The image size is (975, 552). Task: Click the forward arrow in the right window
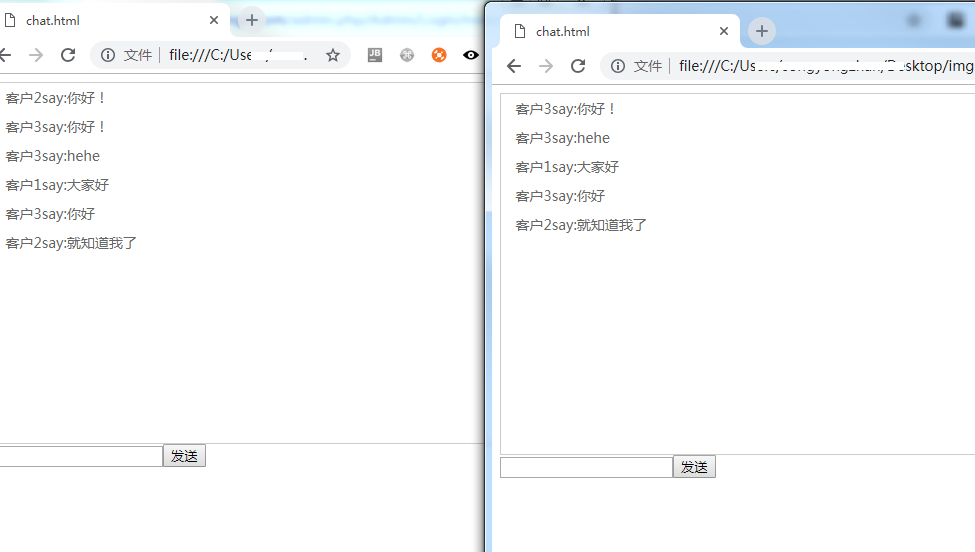point(546,66)
